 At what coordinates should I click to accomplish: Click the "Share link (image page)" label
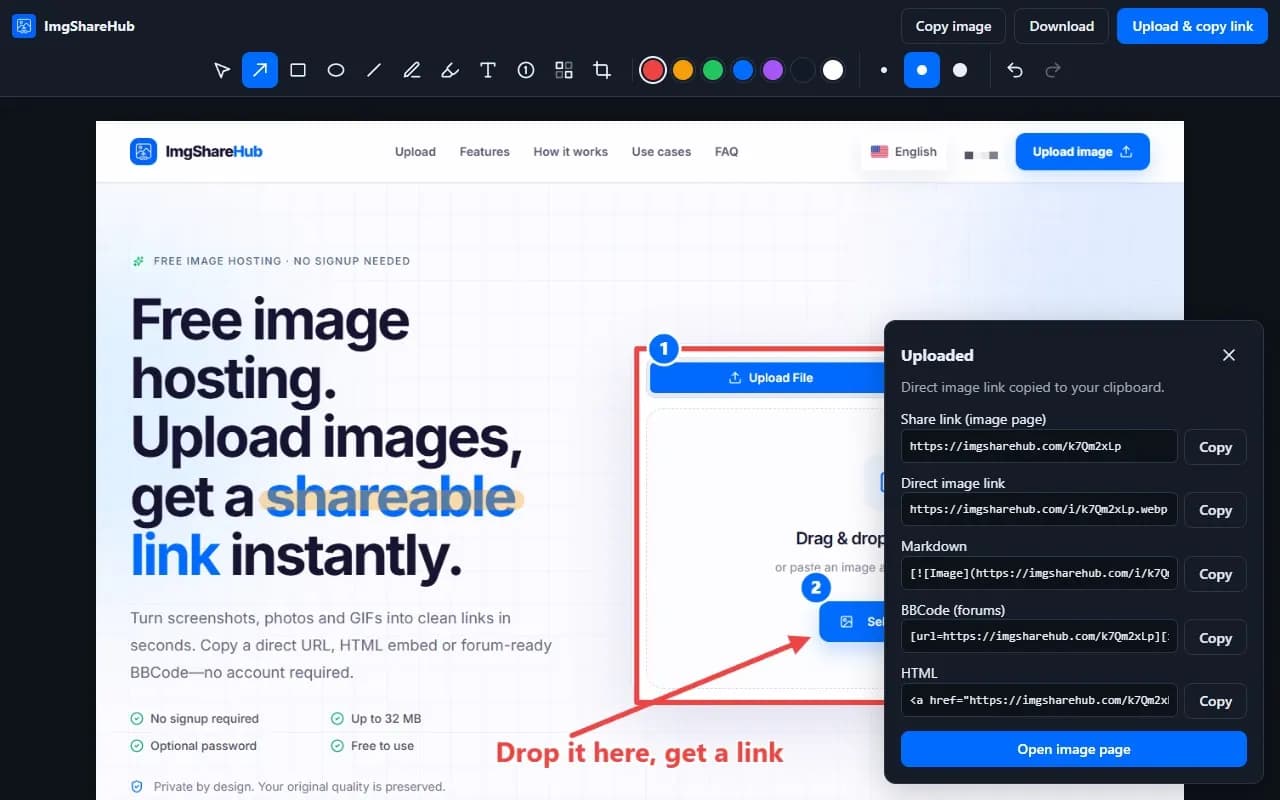(973, 419)
